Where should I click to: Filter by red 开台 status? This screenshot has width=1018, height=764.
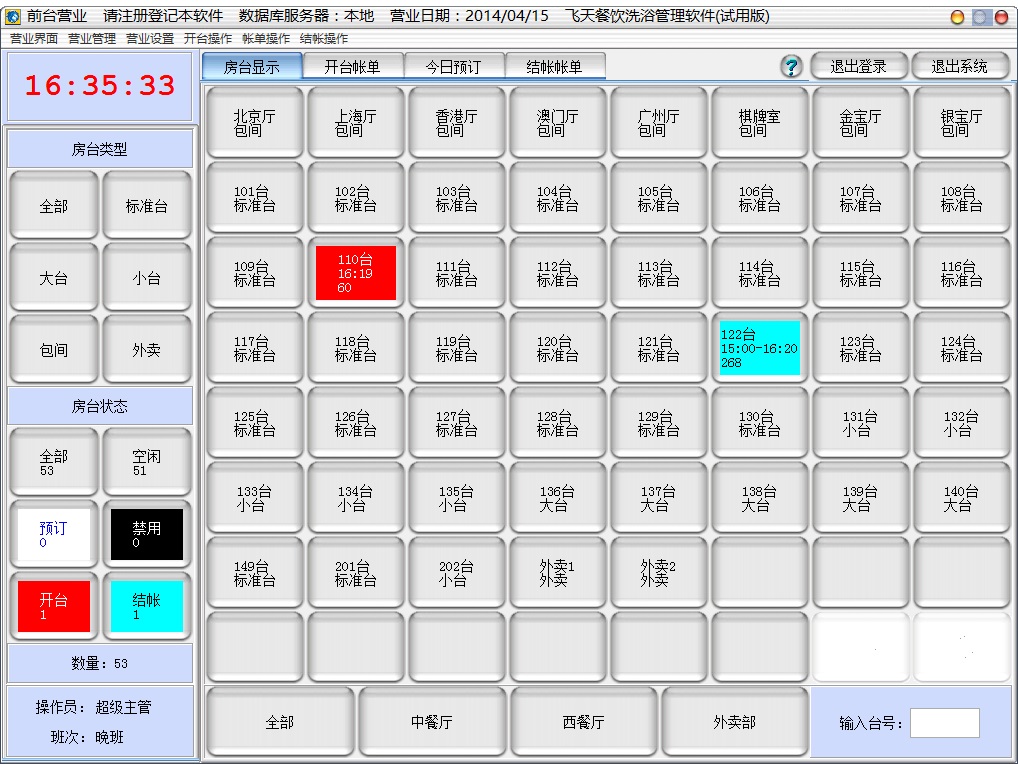coord(54,606)
